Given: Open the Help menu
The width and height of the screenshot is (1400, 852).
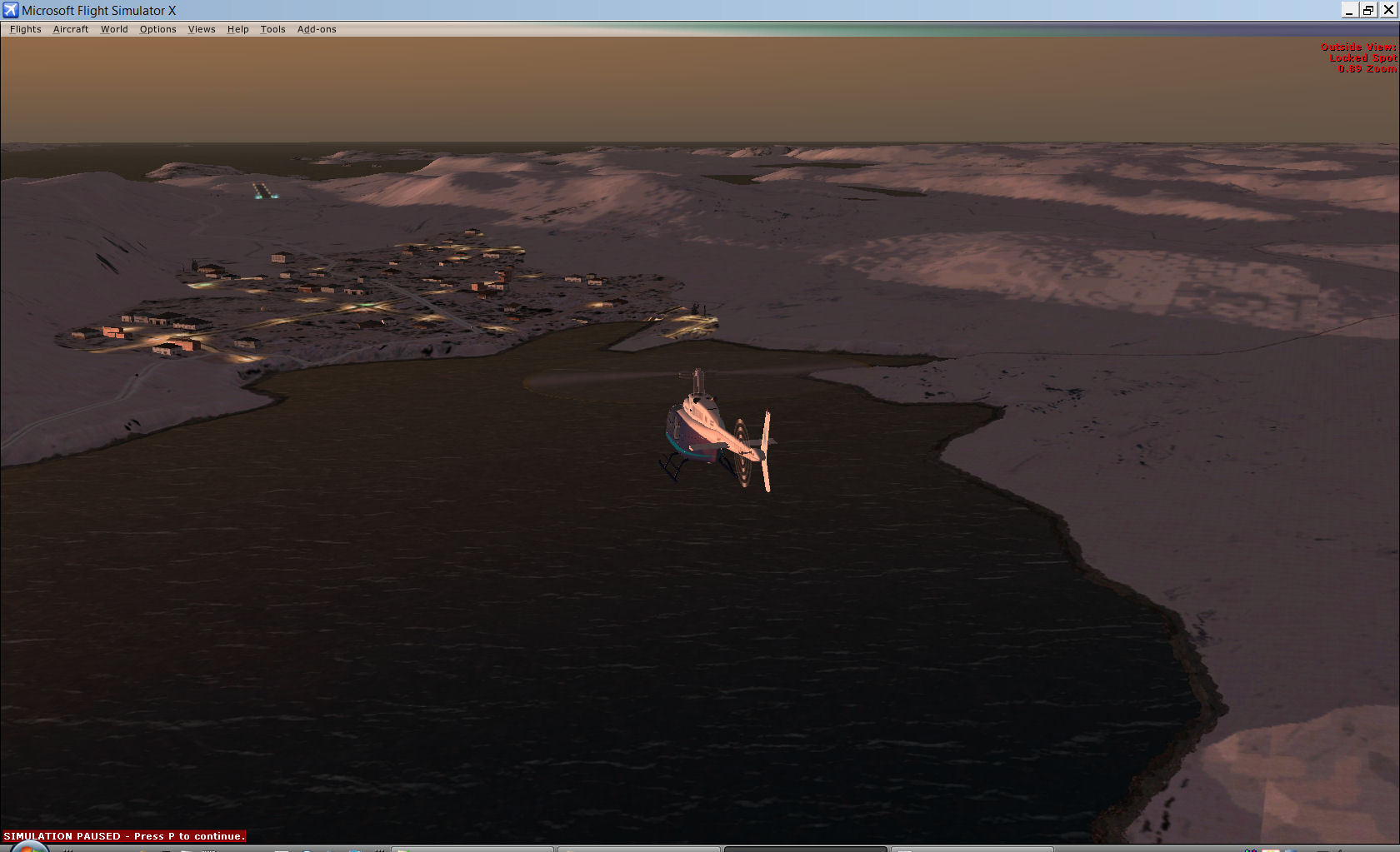Looking at the screenshot, I should coord(238,29).
